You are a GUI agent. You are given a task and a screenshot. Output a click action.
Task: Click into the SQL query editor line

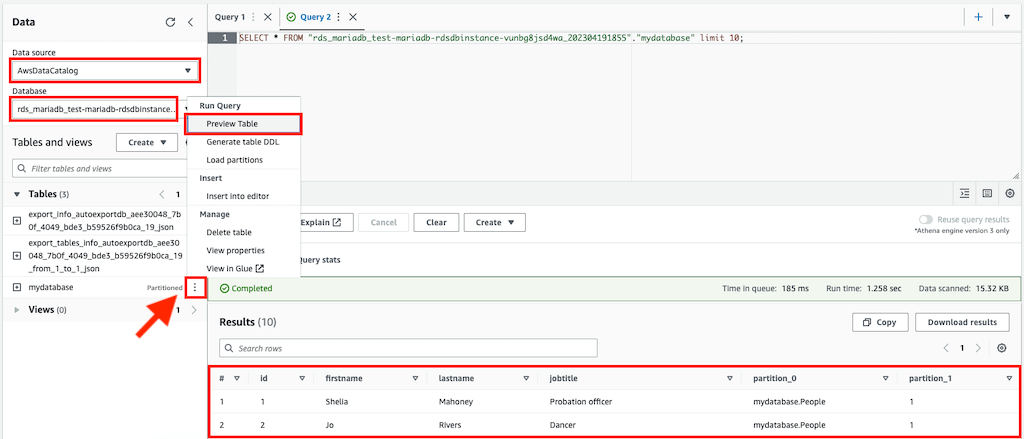(491, 38)
